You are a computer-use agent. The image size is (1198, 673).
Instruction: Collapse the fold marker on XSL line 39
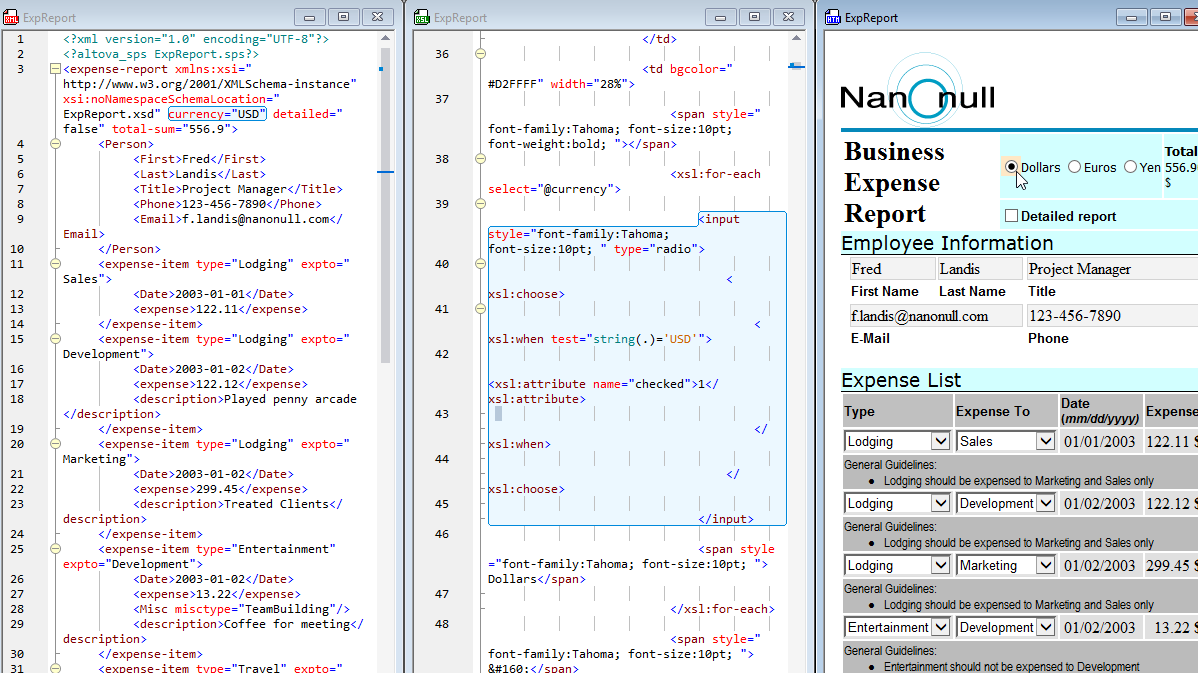point(480,204)
